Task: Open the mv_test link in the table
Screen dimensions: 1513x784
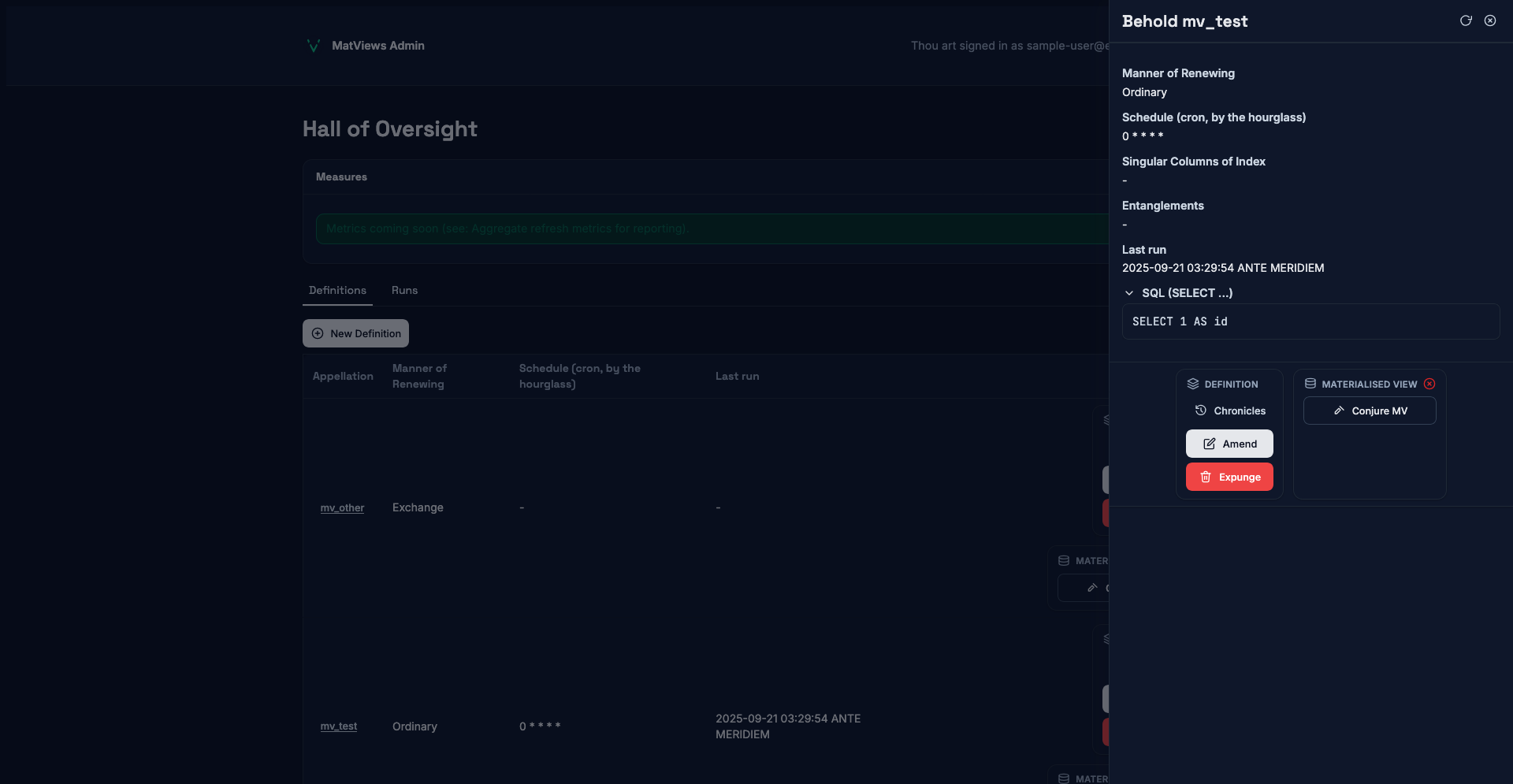Action: pos(339,726)
